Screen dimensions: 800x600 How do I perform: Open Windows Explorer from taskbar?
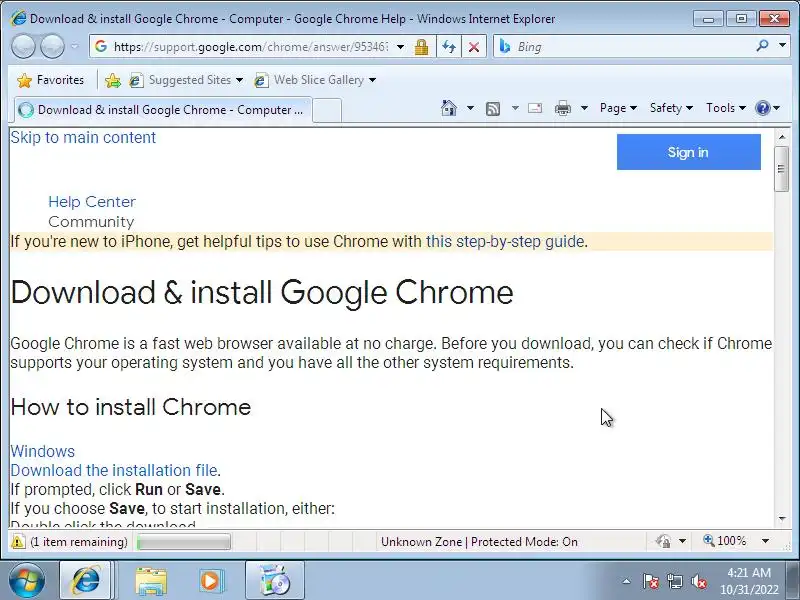coord(150,581)
